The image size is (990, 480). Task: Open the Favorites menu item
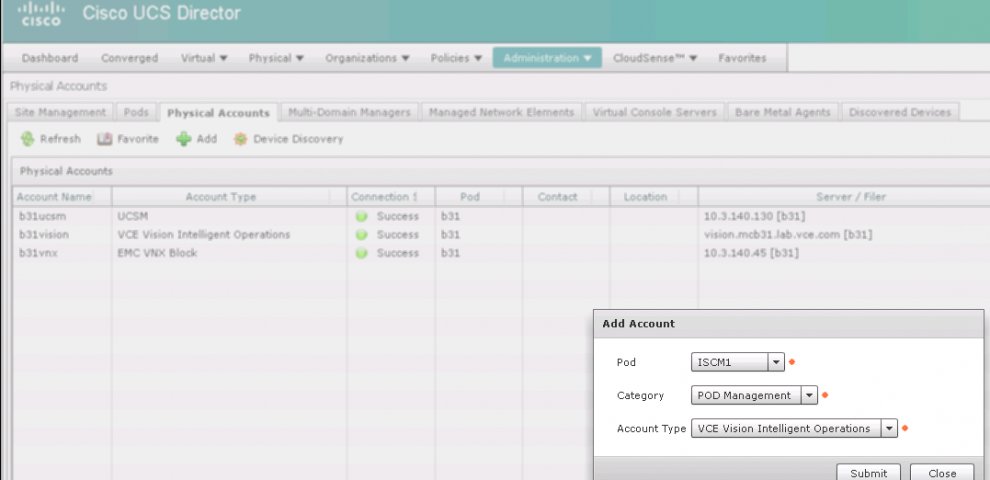tap(742, 58)
